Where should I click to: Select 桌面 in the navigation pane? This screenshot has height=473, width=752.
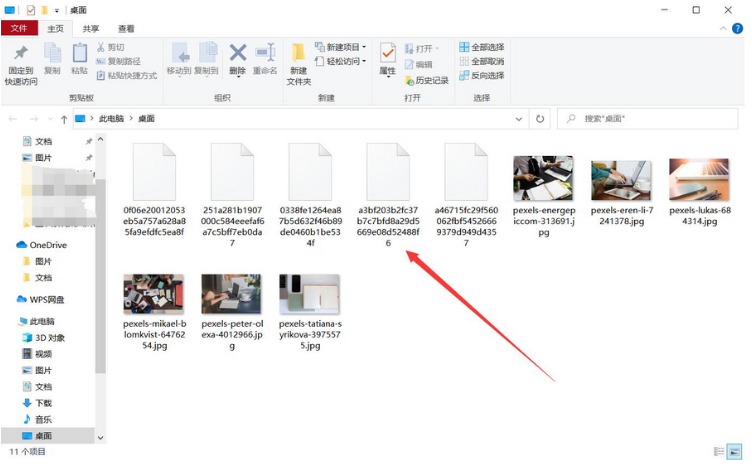tap(48, 436)
